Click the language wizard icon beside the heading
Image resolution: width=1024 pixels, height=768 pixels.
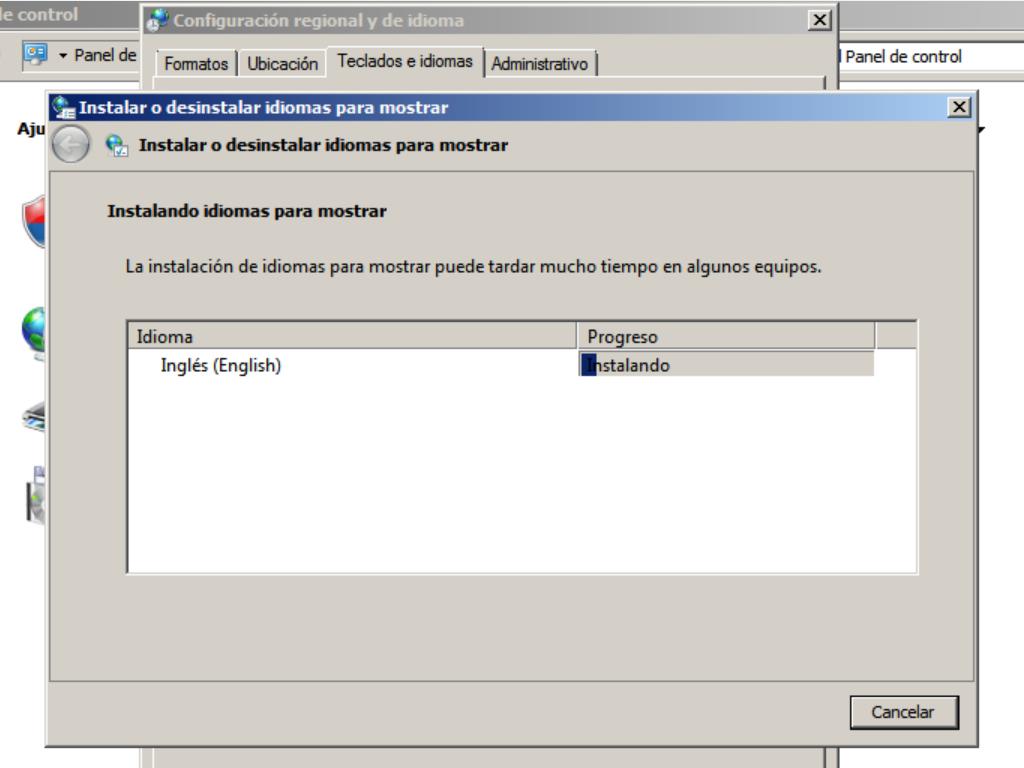click(116, 146)
